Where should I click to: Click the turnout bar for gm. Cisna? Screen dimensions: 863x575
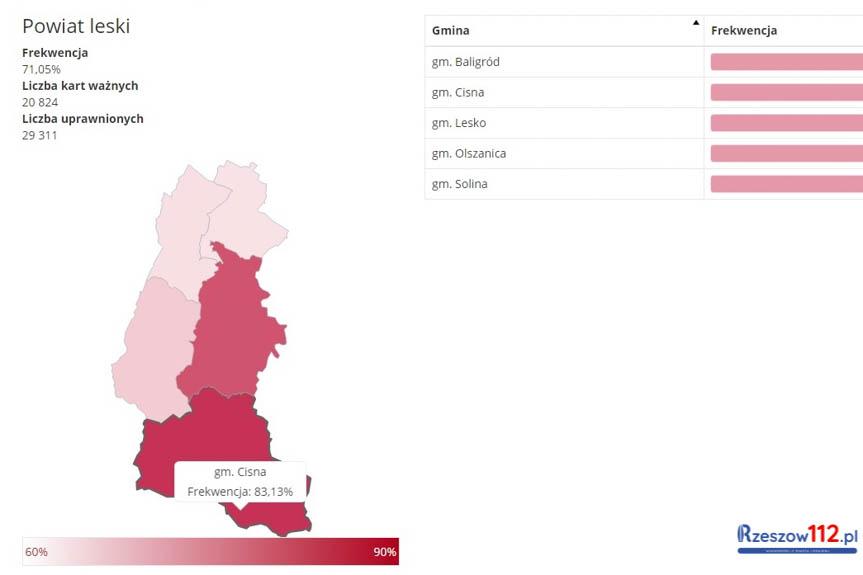(x=786, y=93)
